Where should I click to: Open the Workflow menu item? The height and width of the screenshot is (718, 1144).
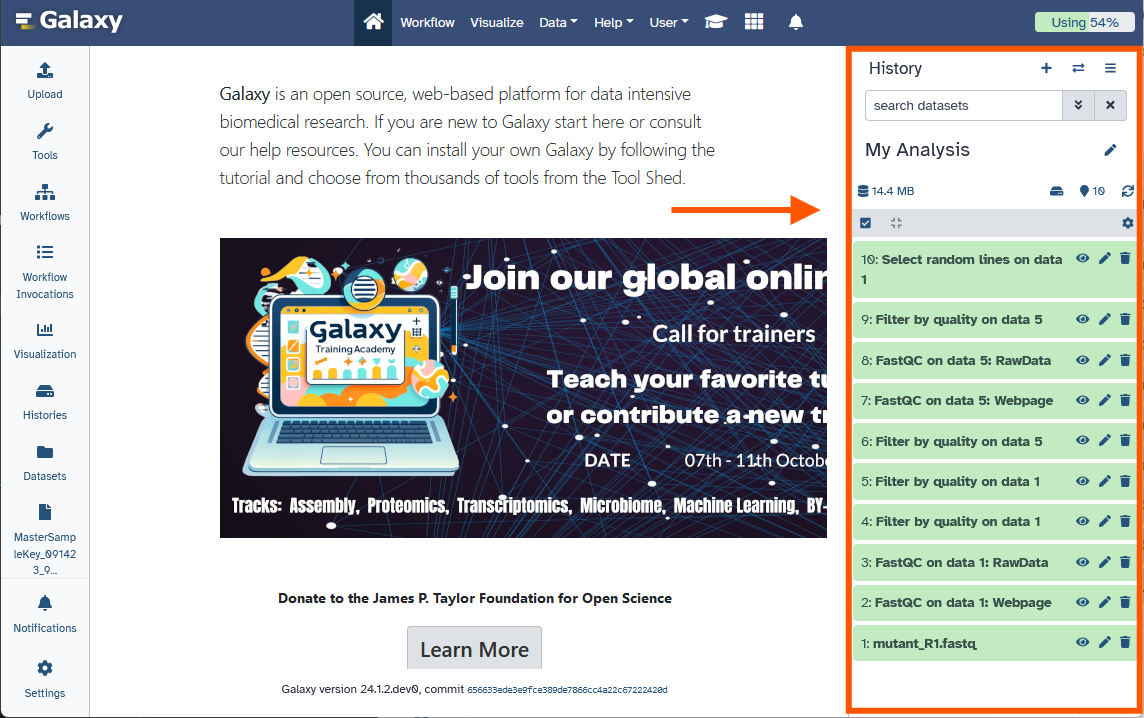[428, 23]
